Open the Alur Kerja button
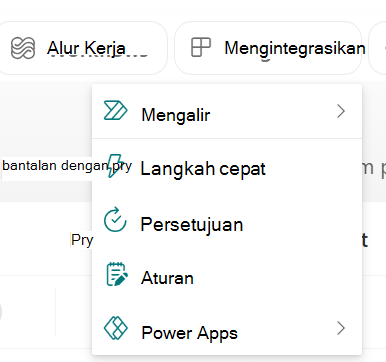386x362 pixels. click(83, 48)
